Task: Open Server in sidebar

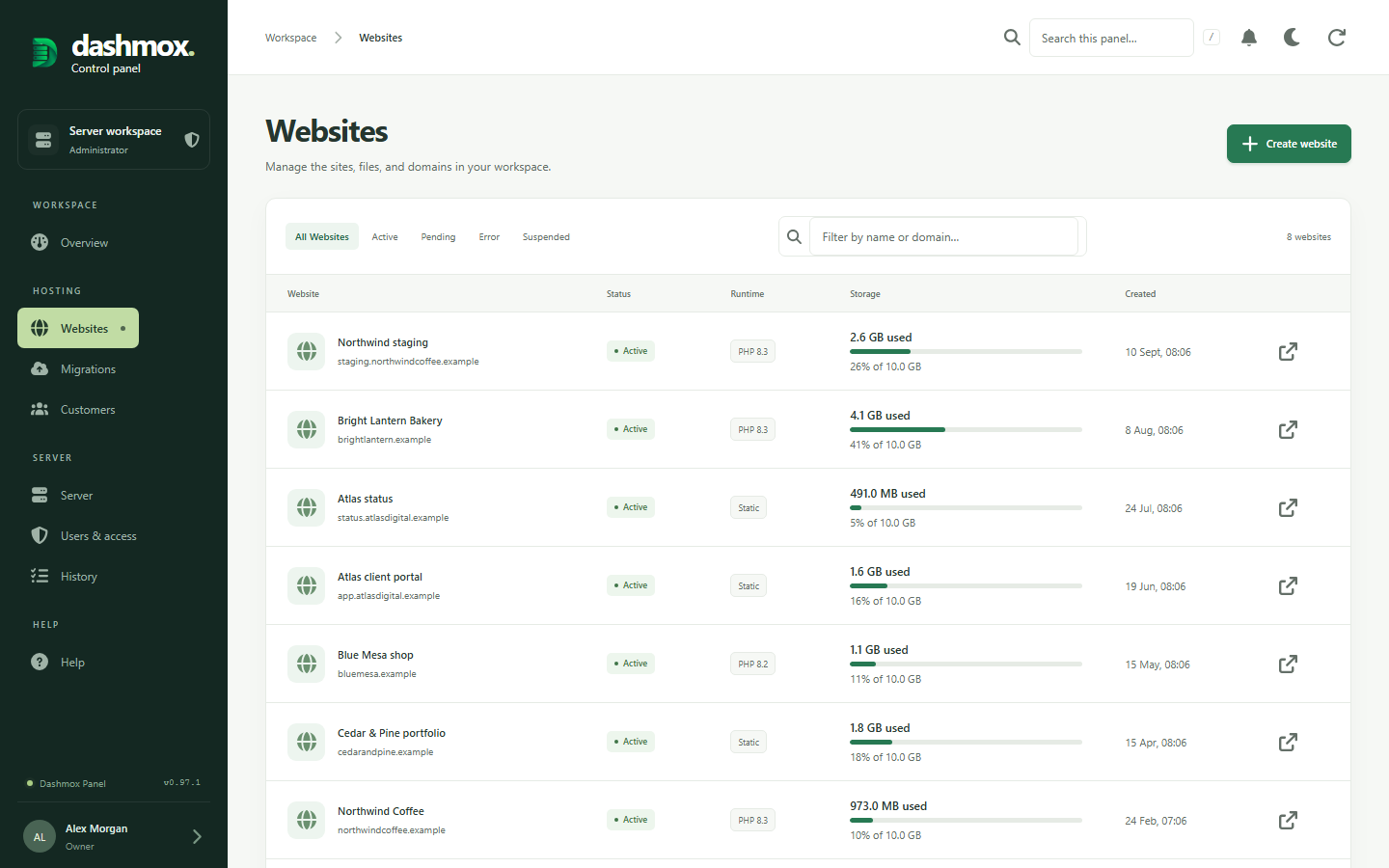Action: coord(63,496)
